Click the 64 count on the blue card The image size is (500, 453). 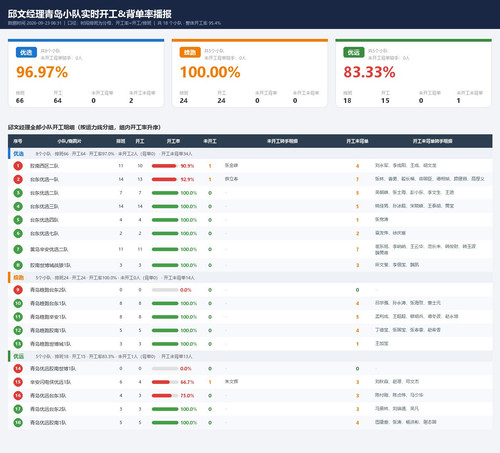(x=58, y=101)
